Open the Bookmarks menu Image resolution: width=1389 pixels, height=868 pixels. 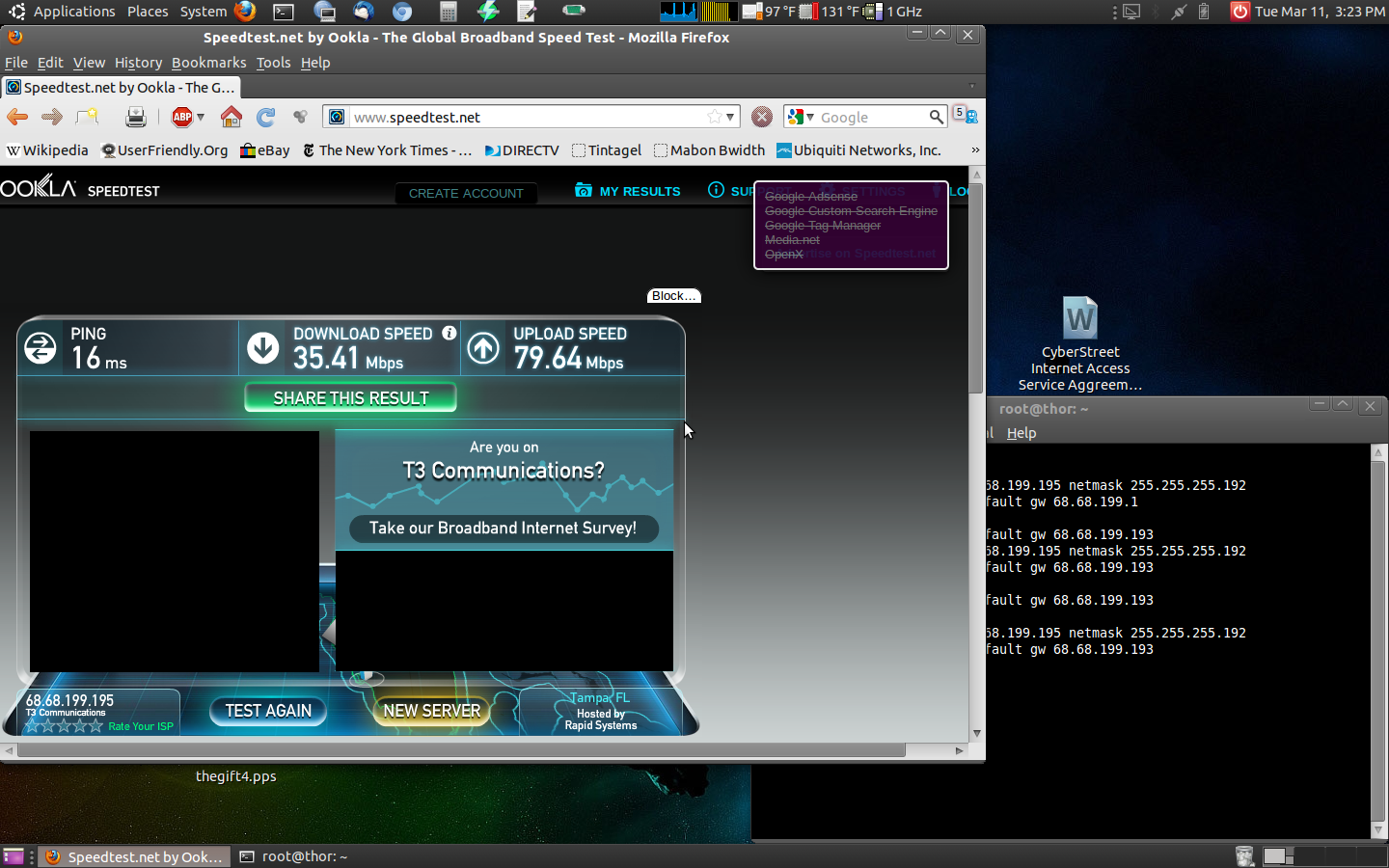pos(208,63)
